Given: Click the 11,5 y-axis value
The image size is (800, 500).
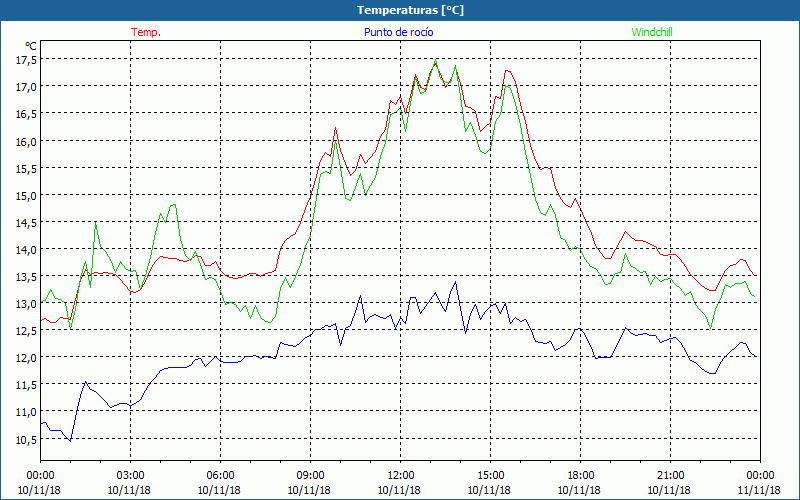Looking at the screenshot, I should [x=26, y=385].
